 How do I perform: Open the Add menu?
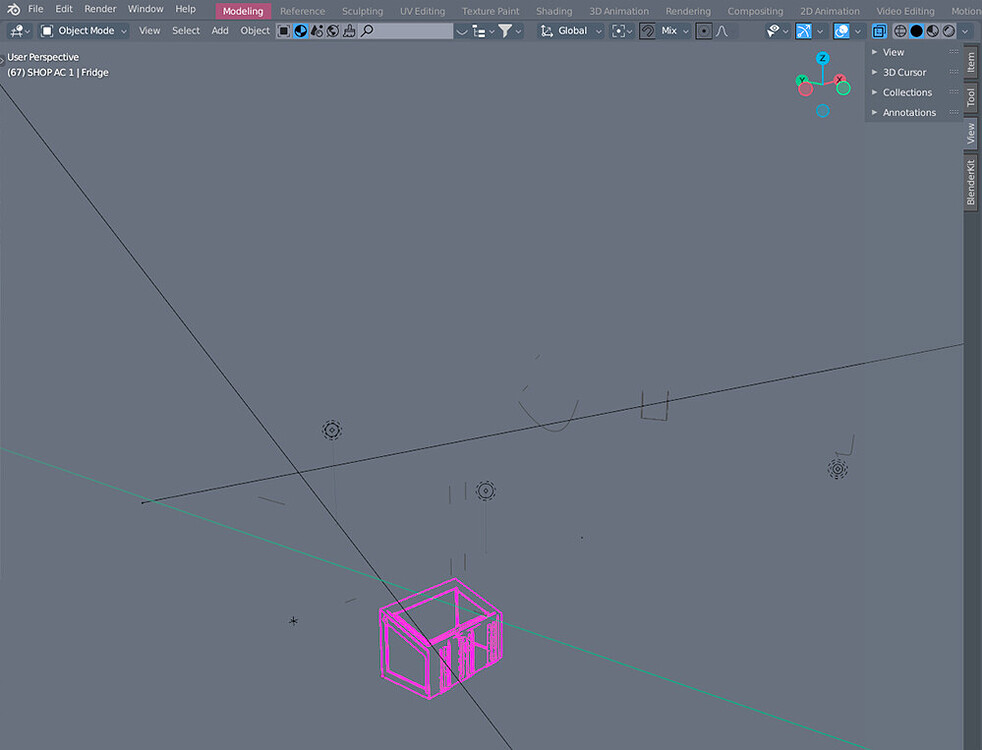pyautogui.click(x=220, y=31)
